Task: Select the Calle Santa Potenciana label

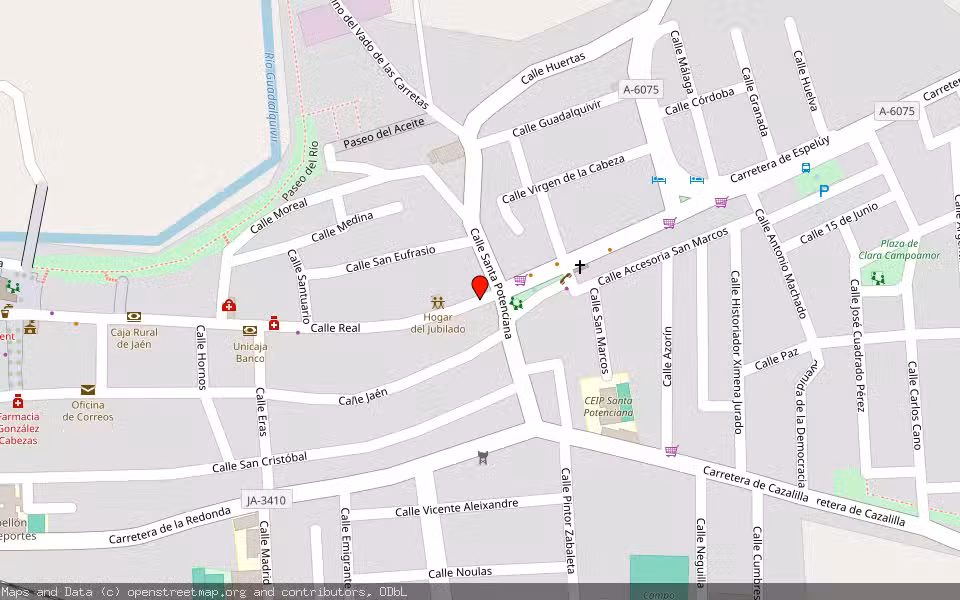Action: (490, 283)
